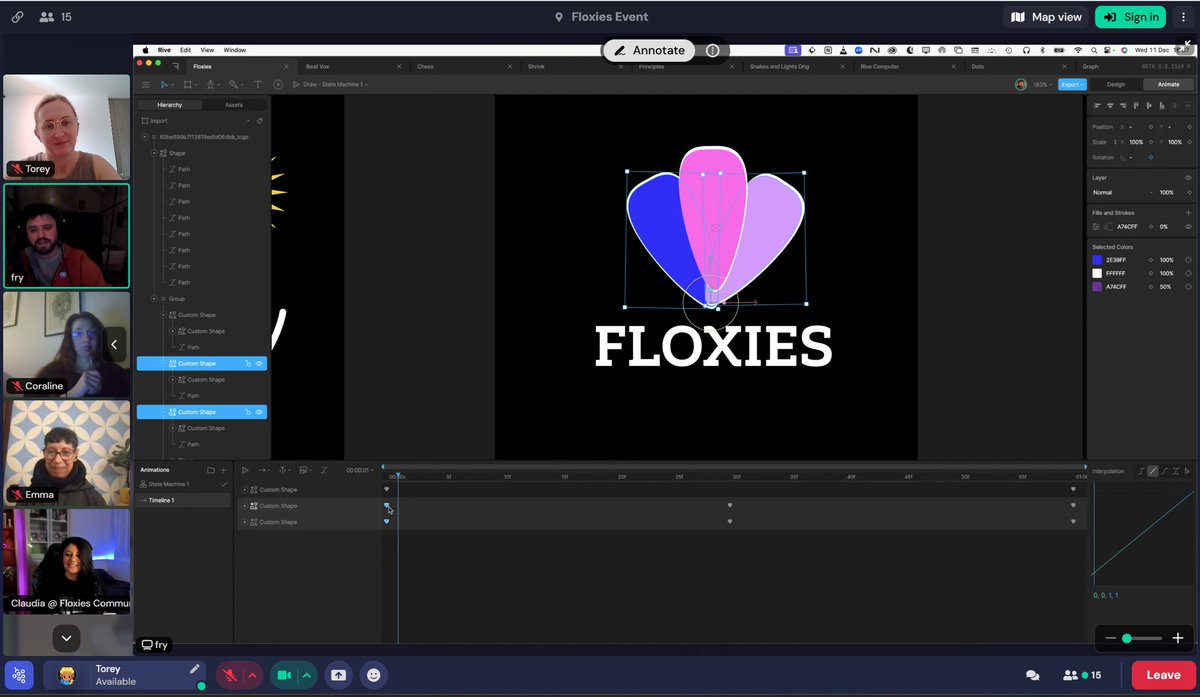This screenshot has height=697, width=1200.
Task: Click the lightning events tool icon
Action: (278, 85)
